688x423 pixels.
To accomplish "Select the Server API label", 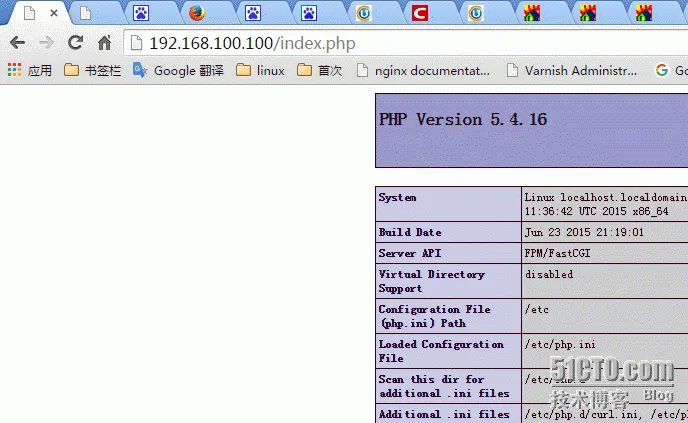I will [410, 253].
